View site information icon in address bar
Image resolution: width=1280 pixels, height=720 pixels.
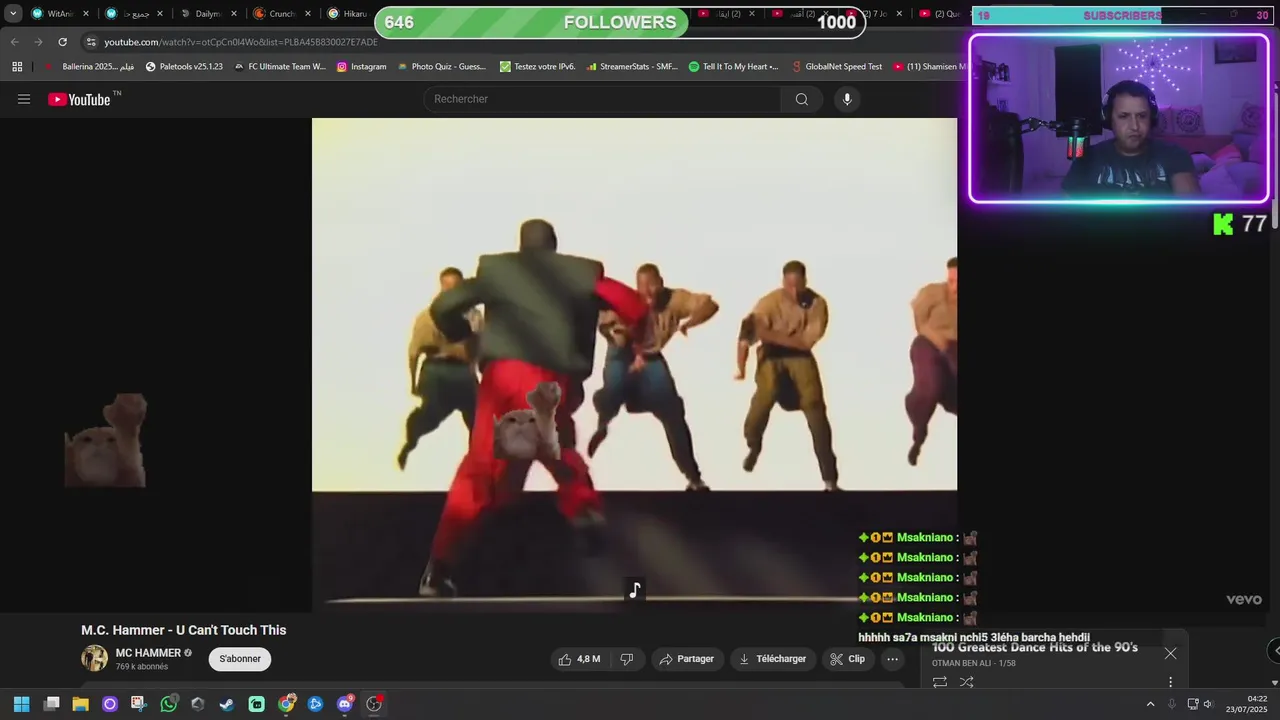pyautogui.click(x=91, y=42)
